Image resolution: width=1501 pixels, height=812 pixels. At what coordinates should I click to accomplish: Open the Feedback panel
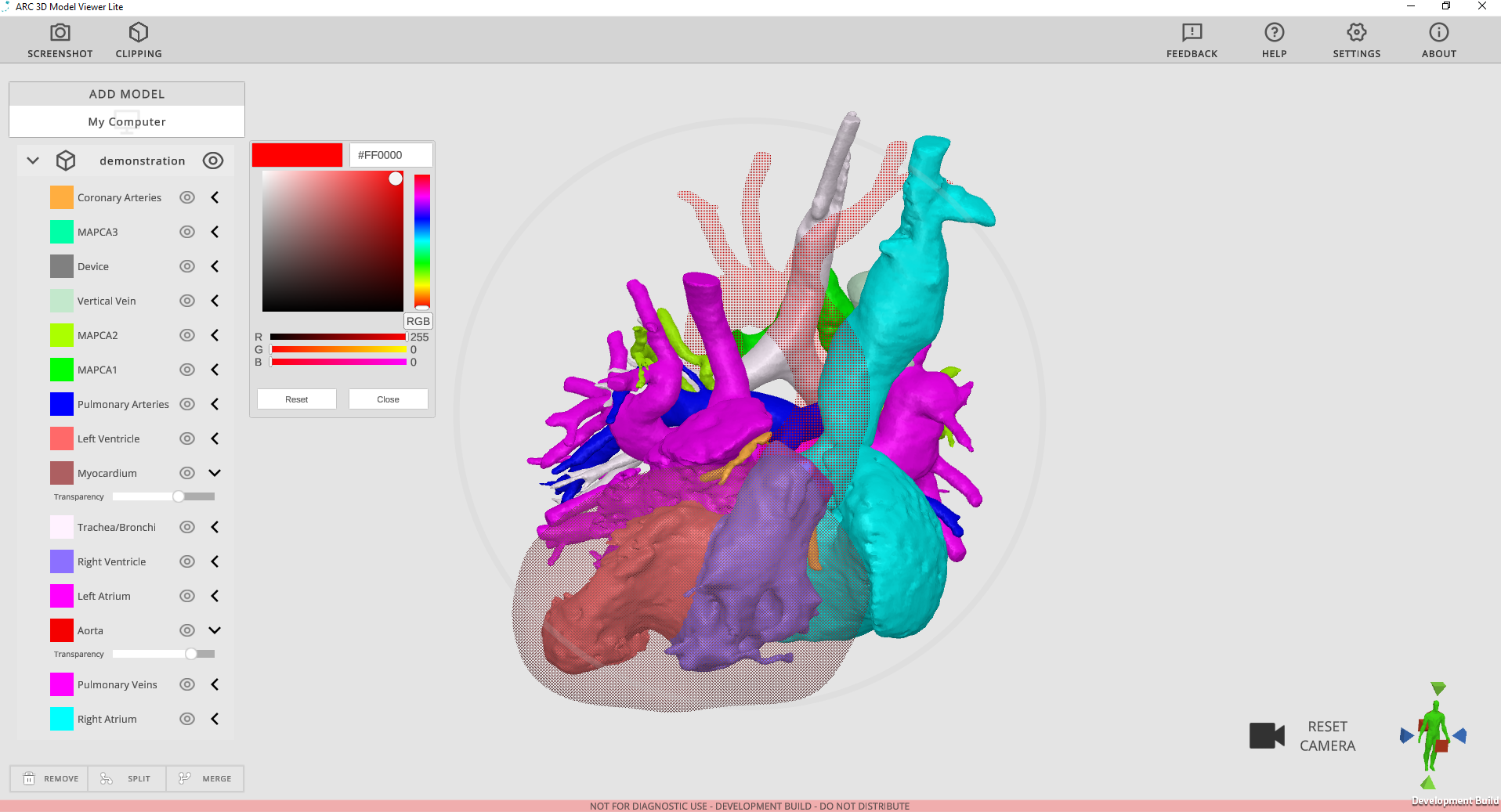(1191, 38)
